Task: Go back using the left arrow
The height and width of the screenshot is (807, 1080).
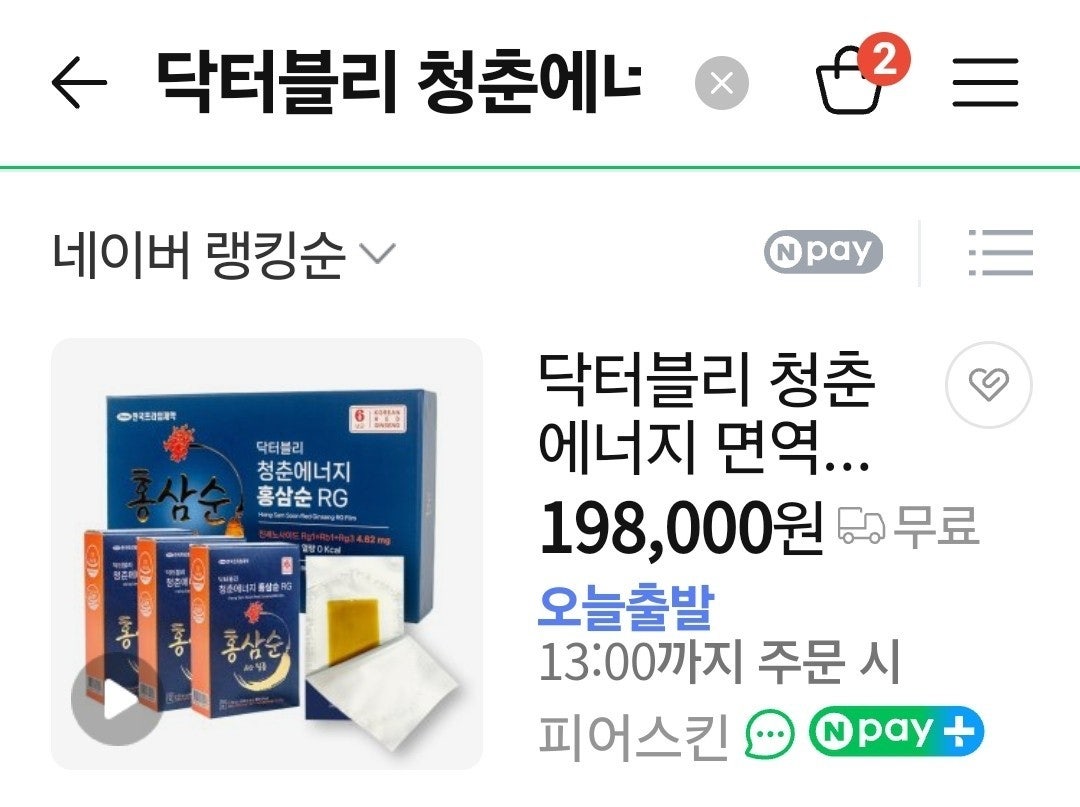Action: pyautogui.click(x=79, y=83)
